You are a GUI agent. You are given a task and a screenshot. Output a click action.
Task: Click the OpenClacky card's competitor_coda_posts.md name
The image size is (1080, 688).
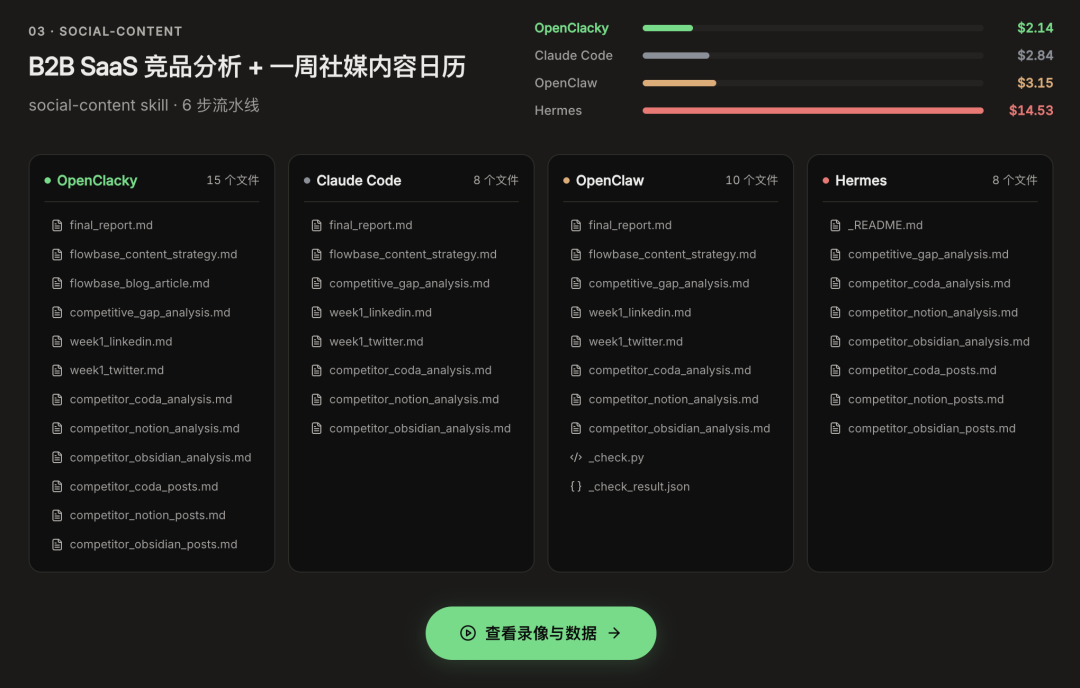[144, 487]
